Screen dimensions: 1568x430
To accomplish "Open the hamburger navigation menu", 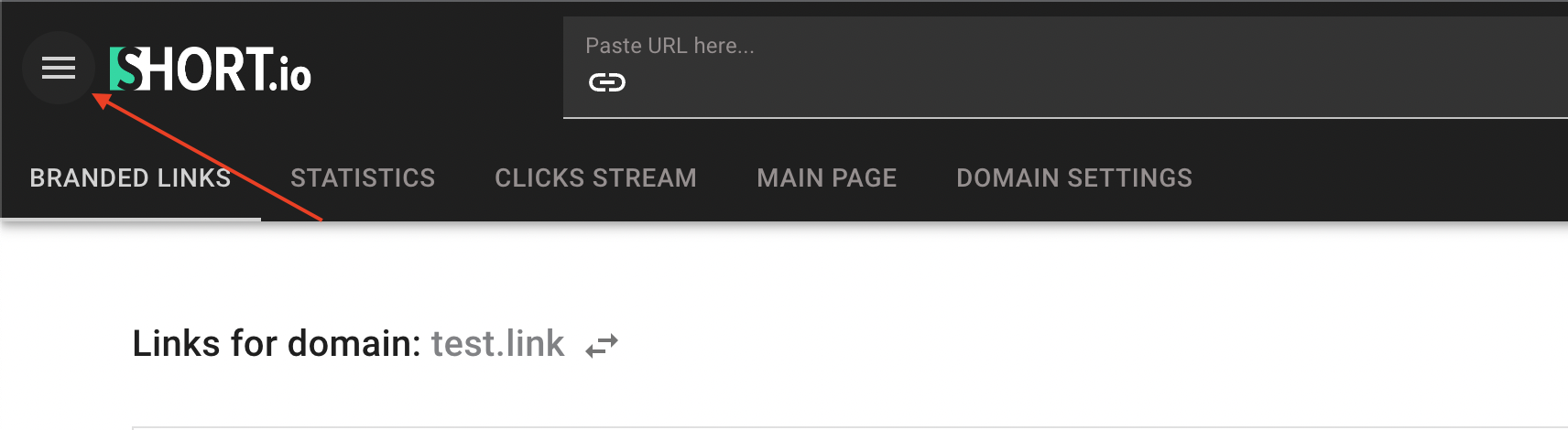I will coord(59,68).
